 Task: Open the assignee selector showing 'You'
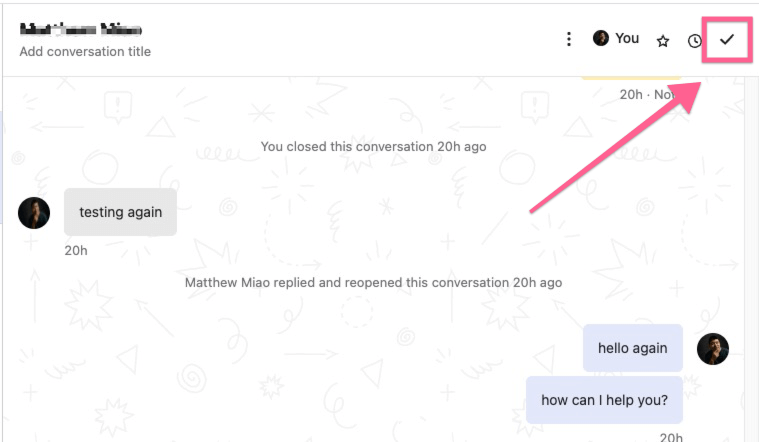tap(616, 38)
